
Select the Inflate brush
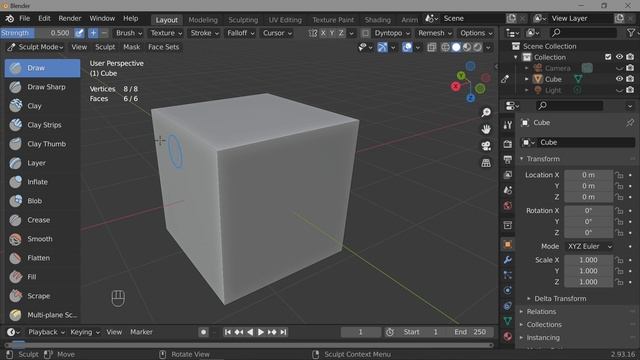(42, 182)
